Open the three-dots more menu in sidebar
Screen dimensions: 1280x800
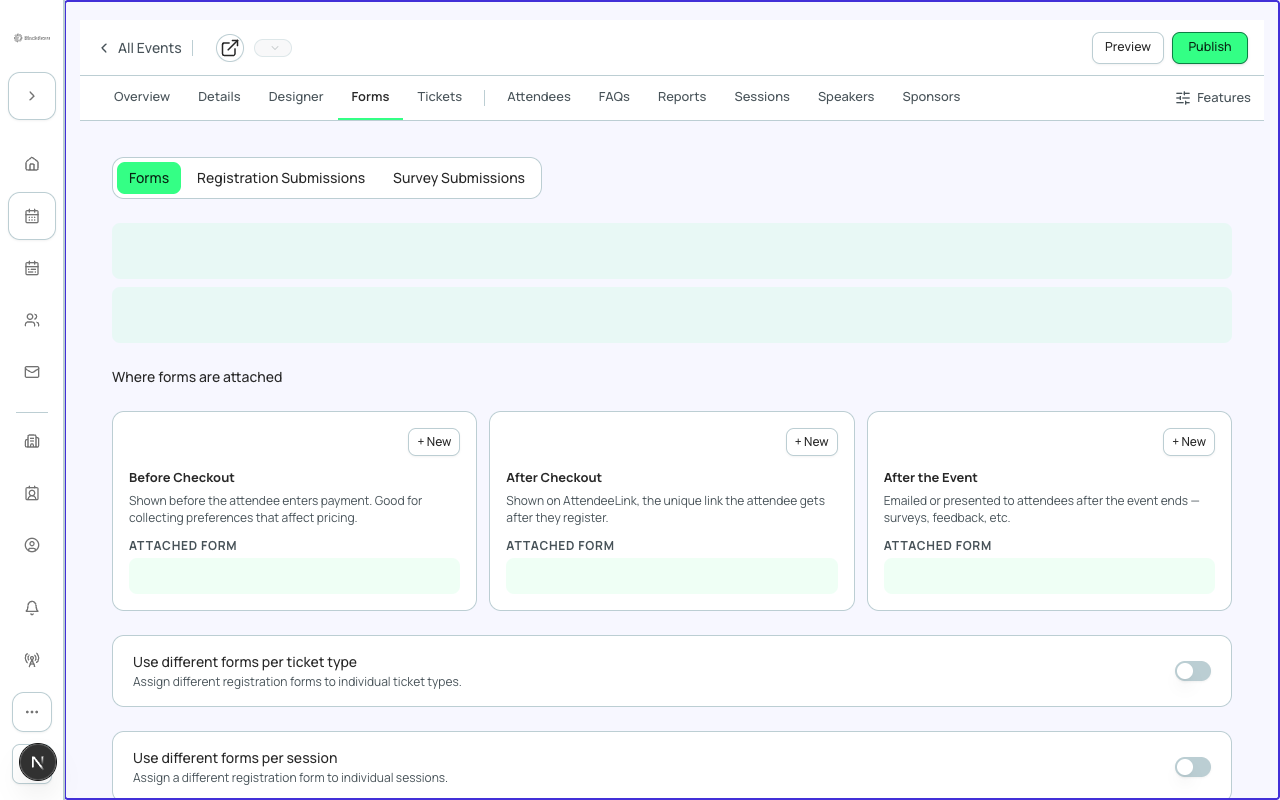[x=32, y=712]
